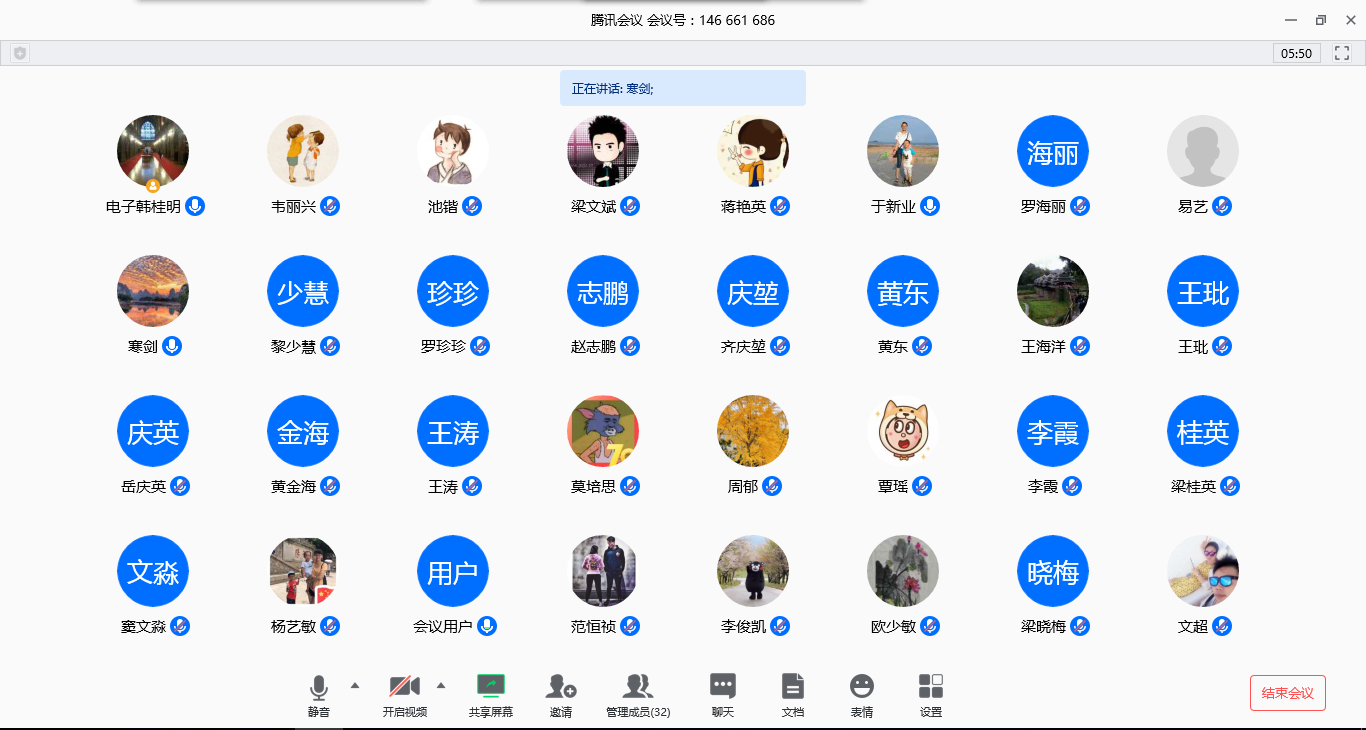Expand the audio options arrow next to 静音

tap(354, 685)
